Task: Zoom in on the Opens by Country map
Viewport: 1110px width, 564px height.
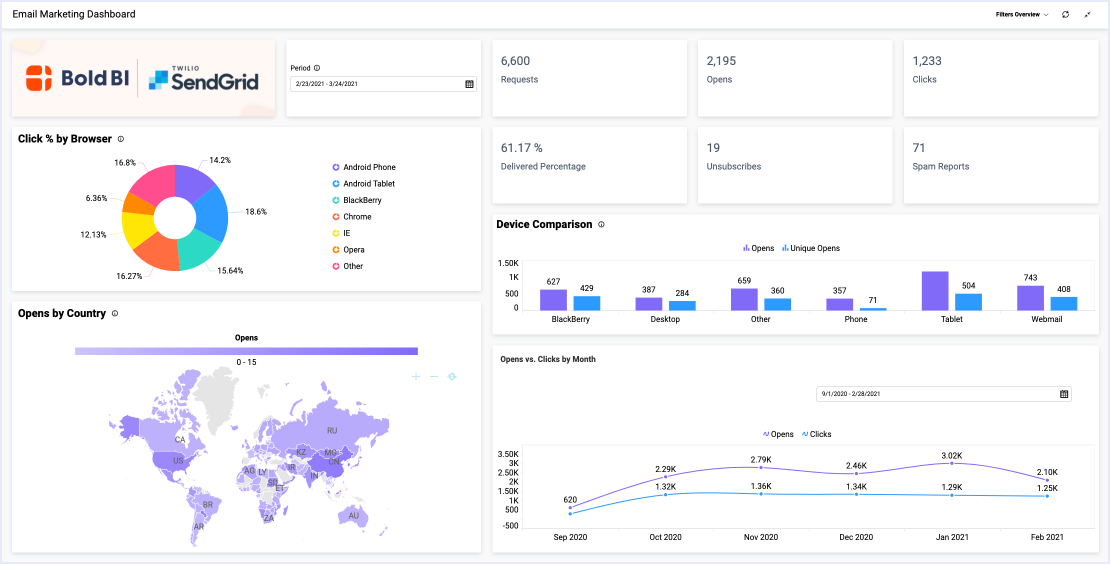Action: pos(416,377)
